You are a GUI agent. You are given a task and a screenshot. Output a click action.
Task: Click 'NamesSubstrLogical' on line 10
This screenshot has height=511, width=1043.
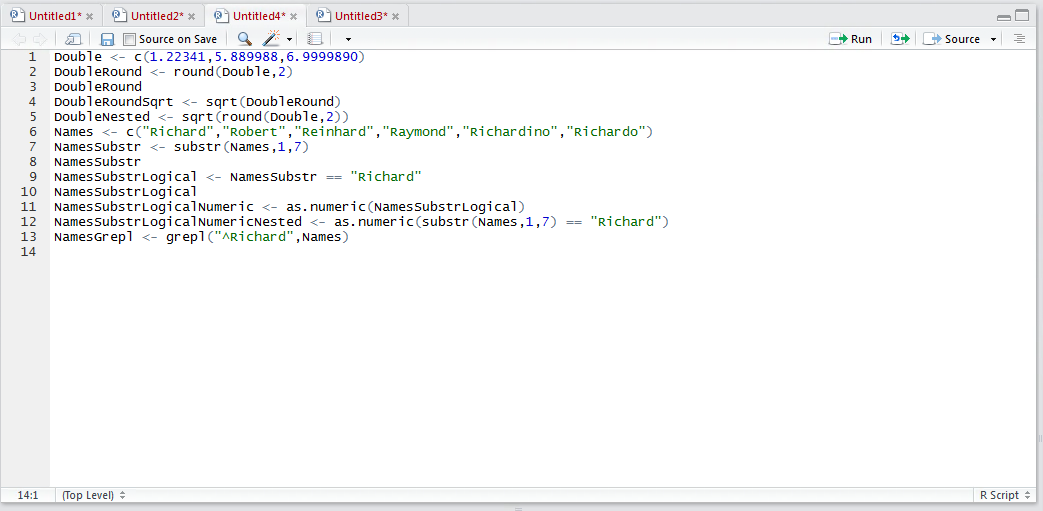(126, 192)
